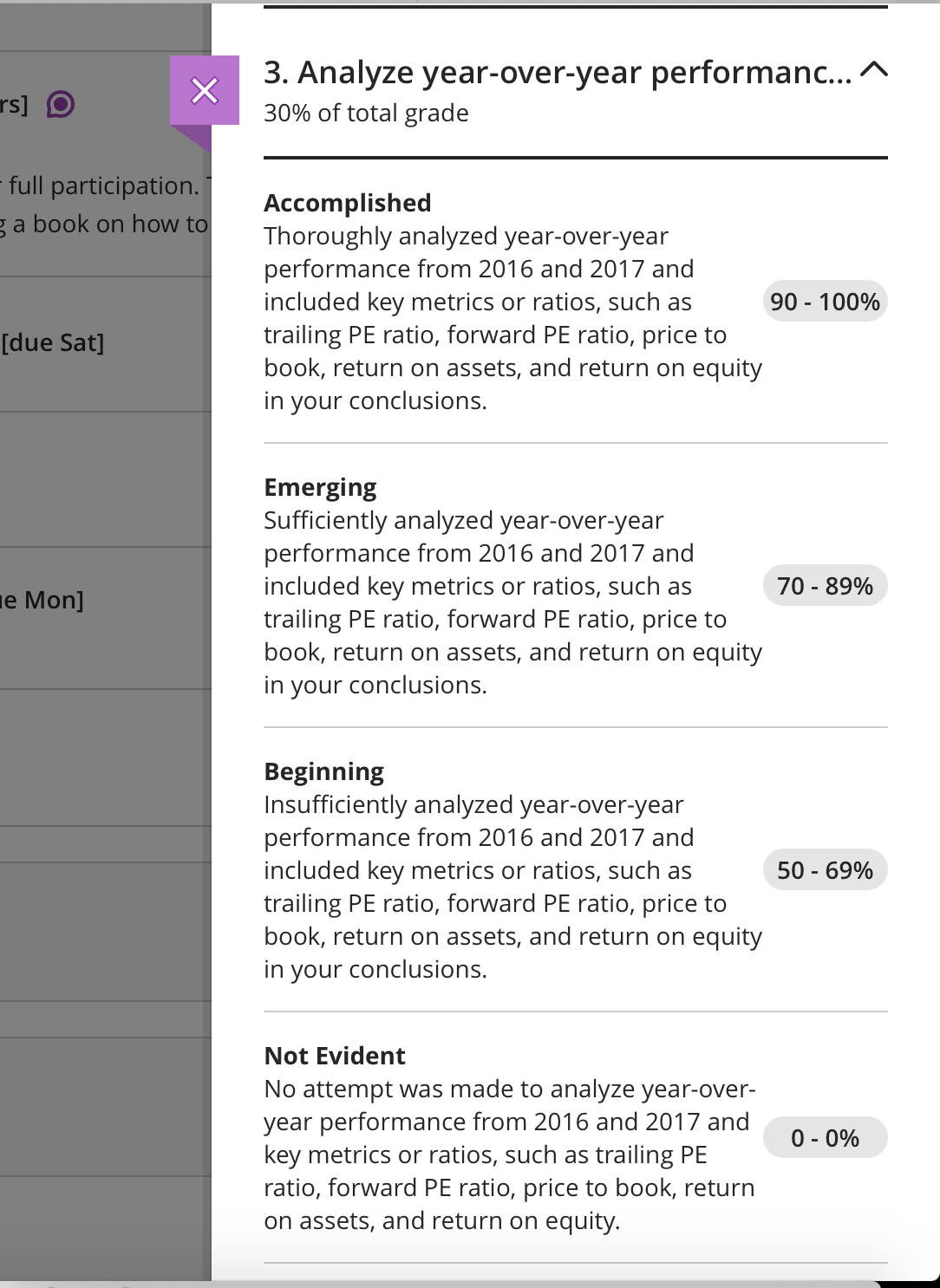Click the Accomplished description paragraph
Image resolution: width=940 pixels, height=1288 pixels.
click(513, 318)
